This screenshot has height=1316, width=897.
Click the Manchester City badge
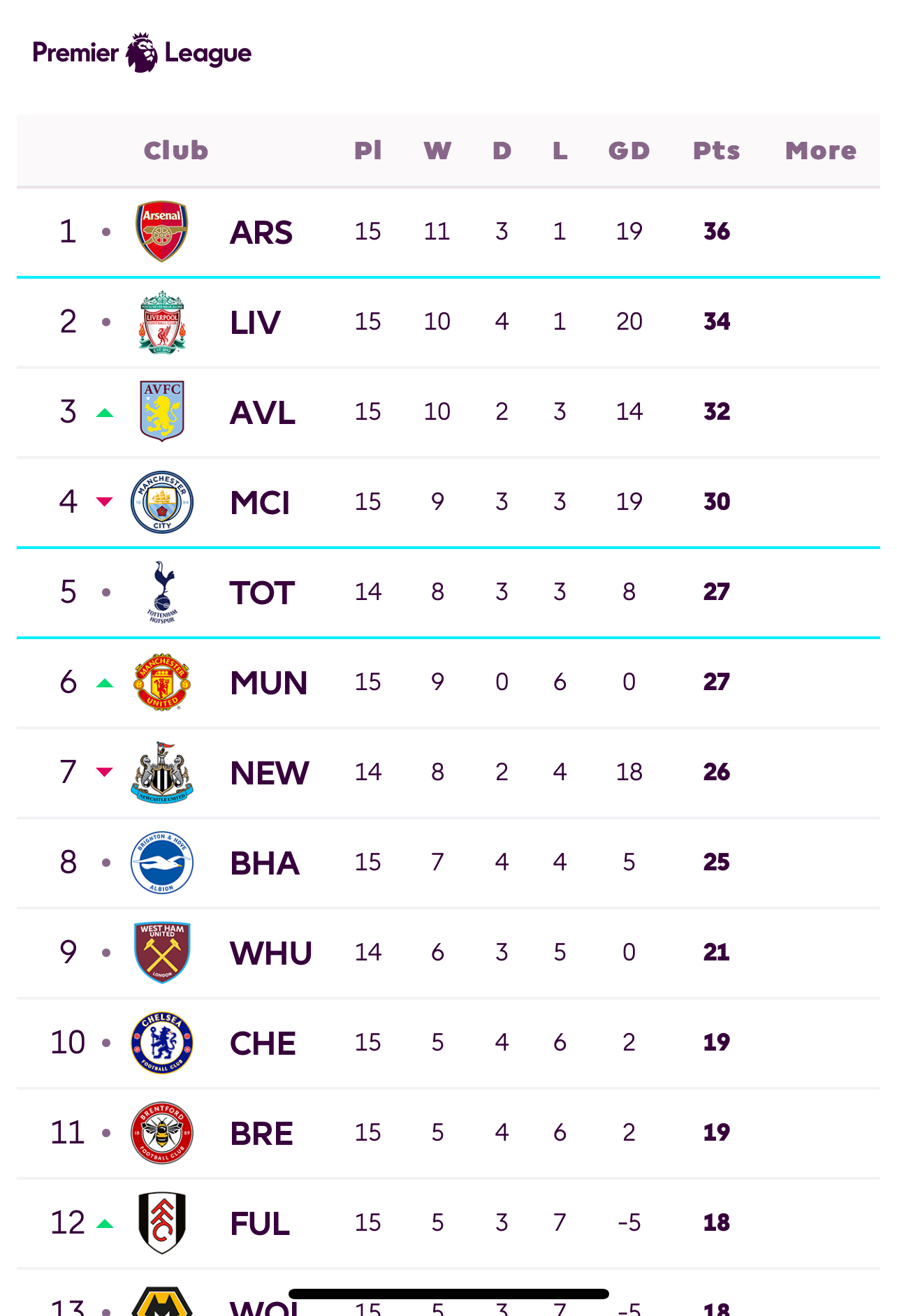(x=161, y=502)
